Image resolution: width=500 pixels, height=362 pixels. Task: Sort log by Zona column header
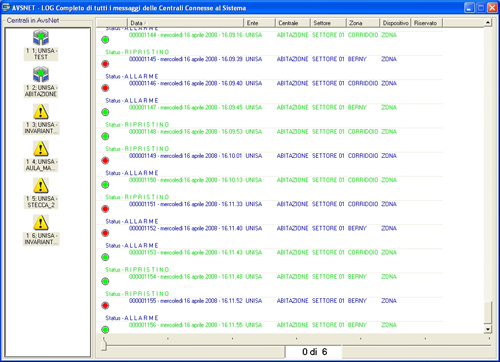pyautogui.click(x=363, y=23)
